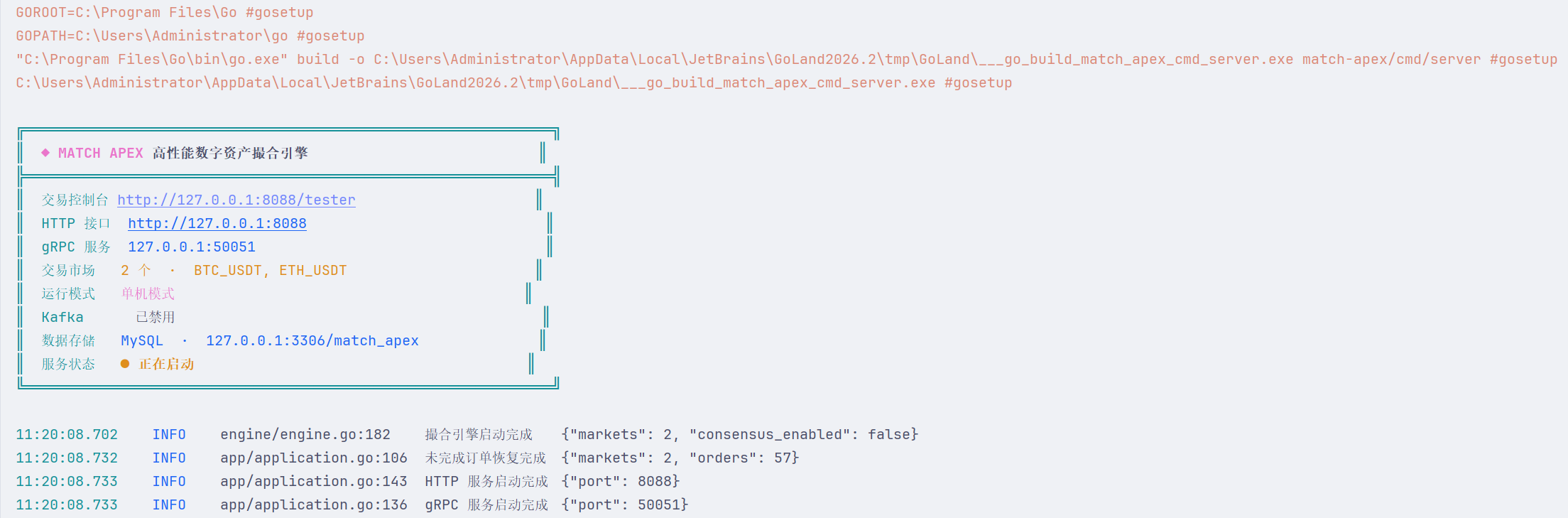Click the MATCH APEX banner title

[x=101, y=153]
